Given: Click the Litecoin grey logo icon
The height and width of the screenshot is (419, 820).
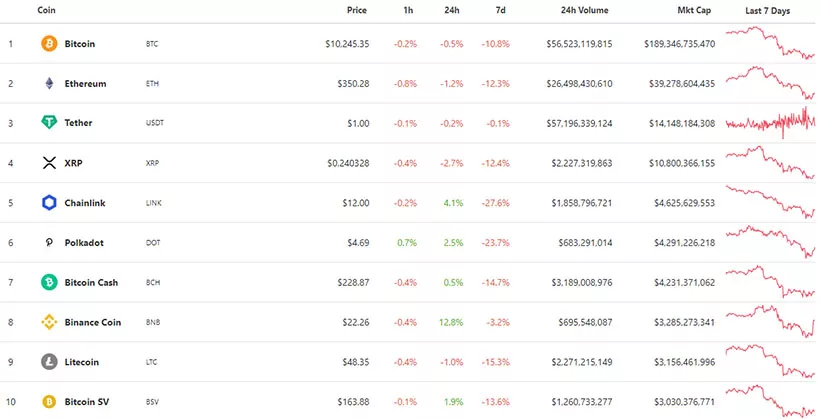Looking at the screenshot, I should [x=48, y=362].
